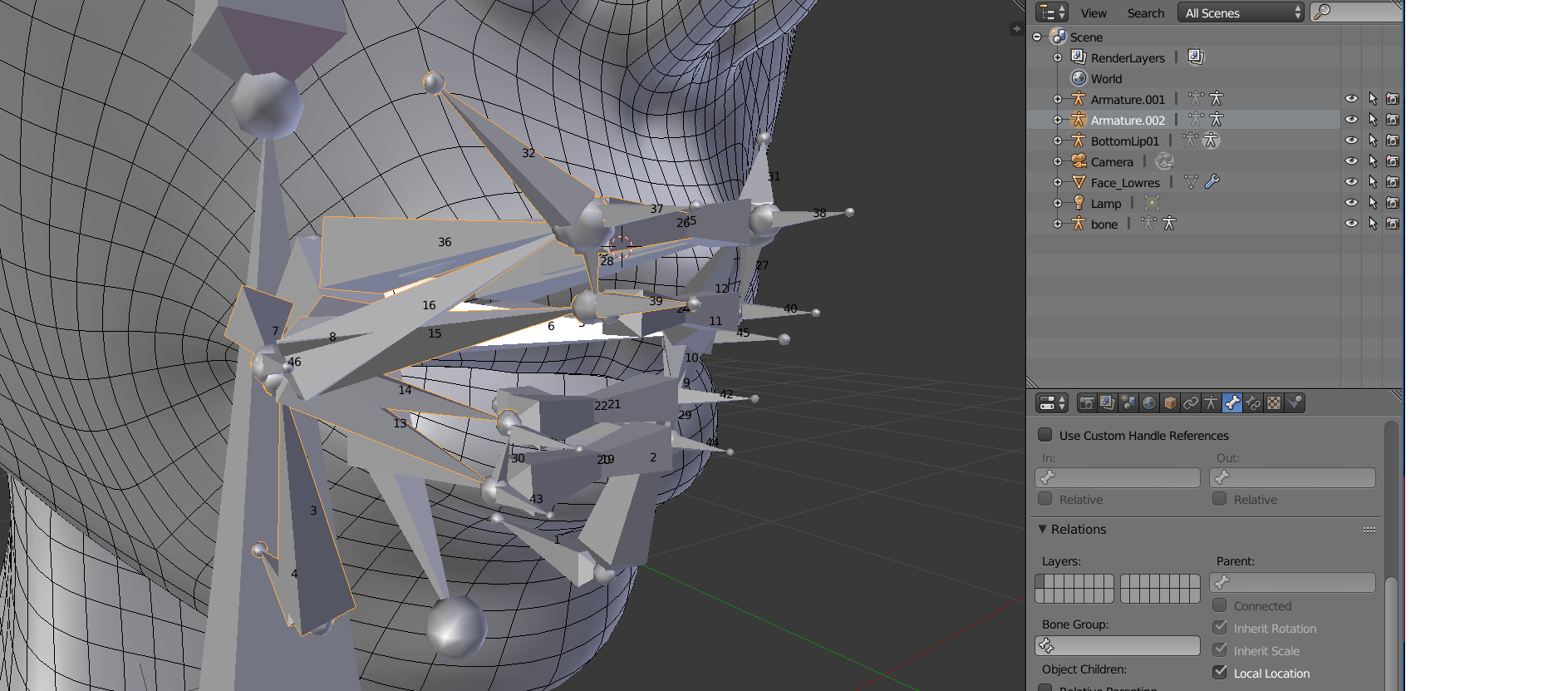Click the In handle bone field
The image size is (1568, 691).
pos(1118,477)
